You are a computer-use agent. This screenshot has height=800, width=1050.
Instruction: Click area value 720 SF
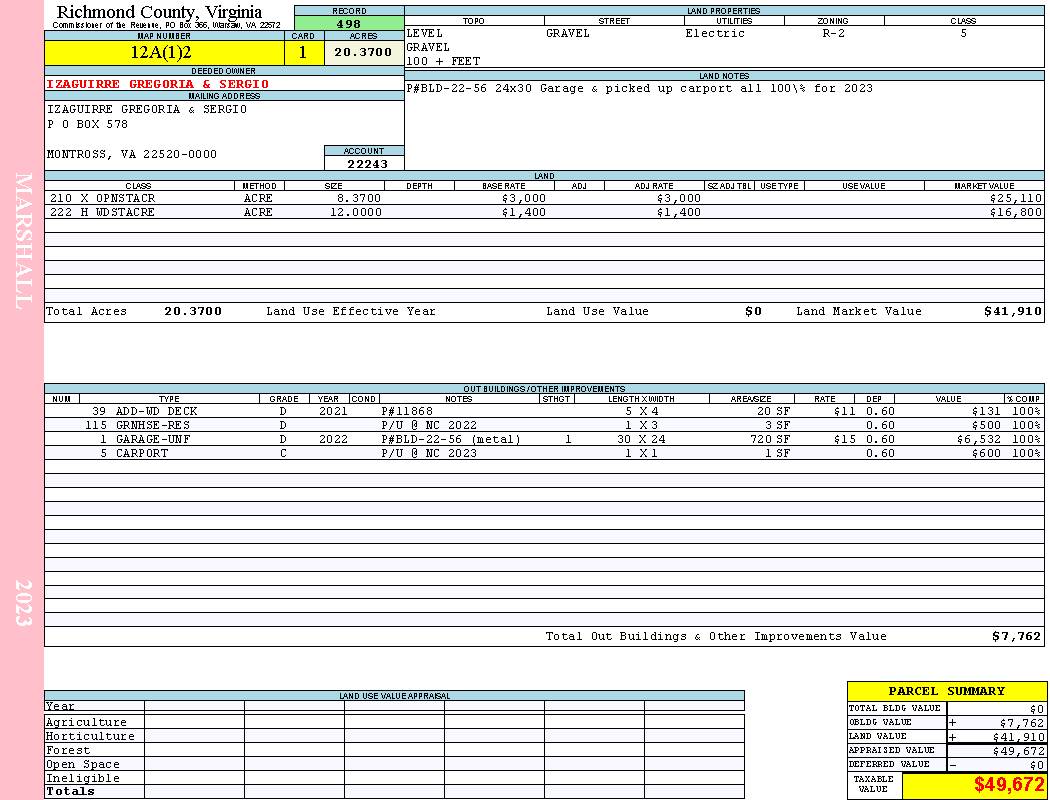[x=770, y=440]
